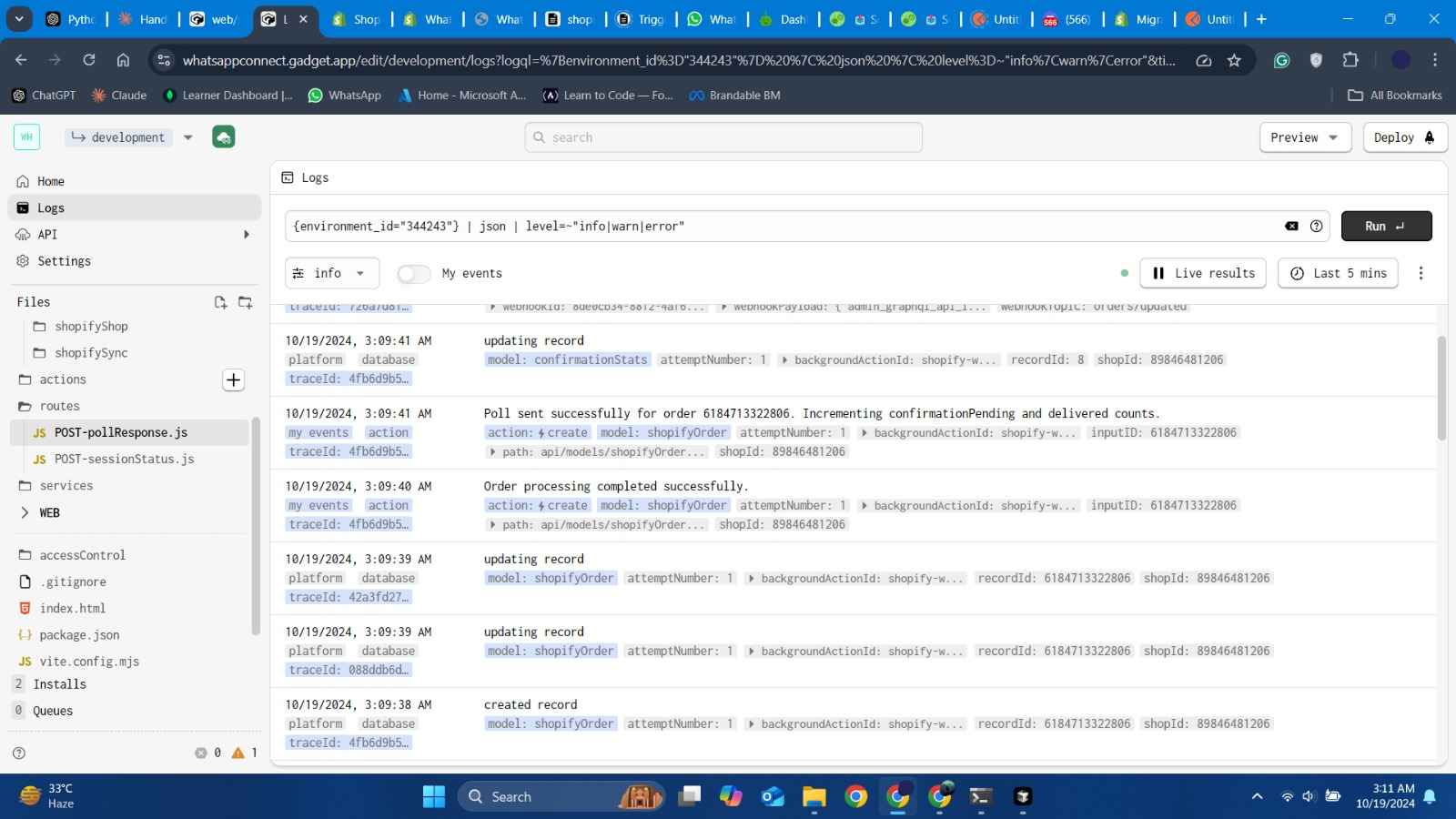This screenshot has width=1456, height=819.
Task: Show the error count indicator
Action: coord(208,753)
